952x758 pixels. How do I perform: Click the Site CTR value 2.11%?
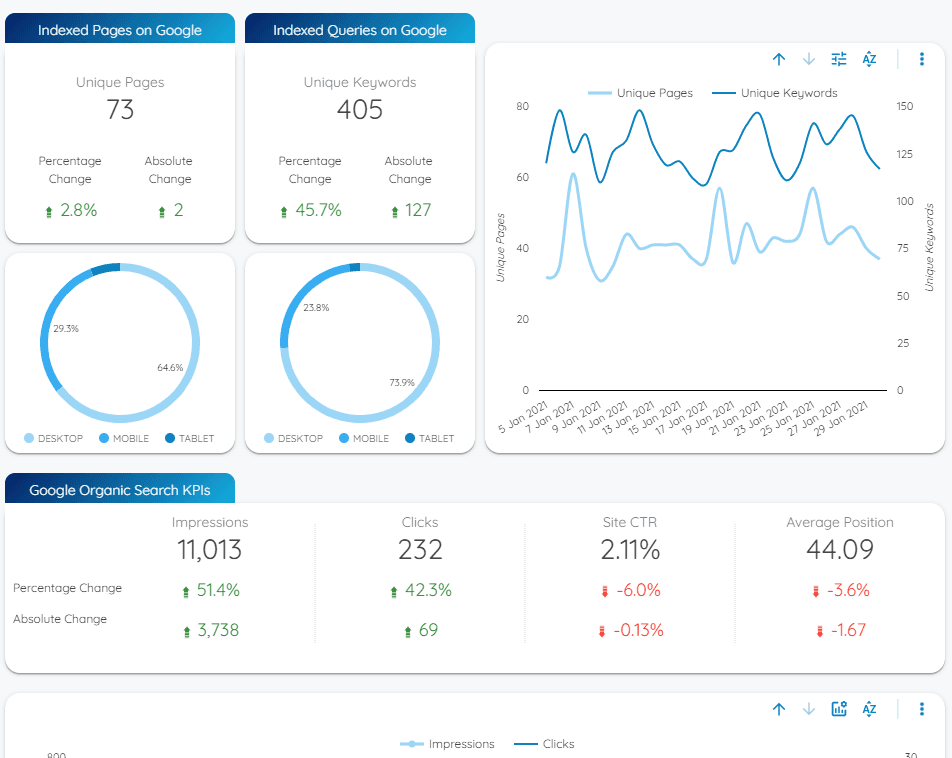click(630, 550)
